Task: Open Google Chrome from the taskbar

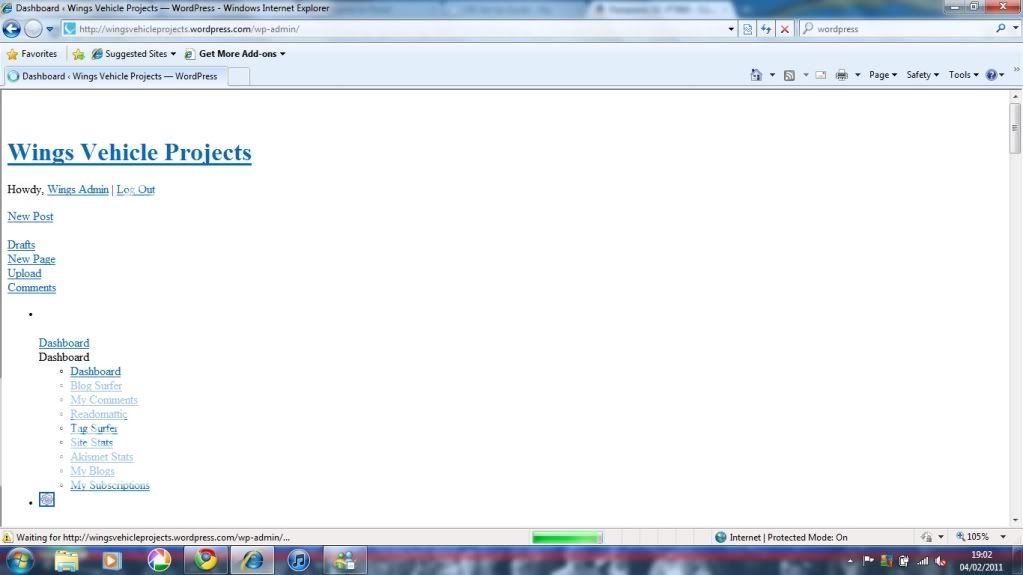Action: coord(206,560)
